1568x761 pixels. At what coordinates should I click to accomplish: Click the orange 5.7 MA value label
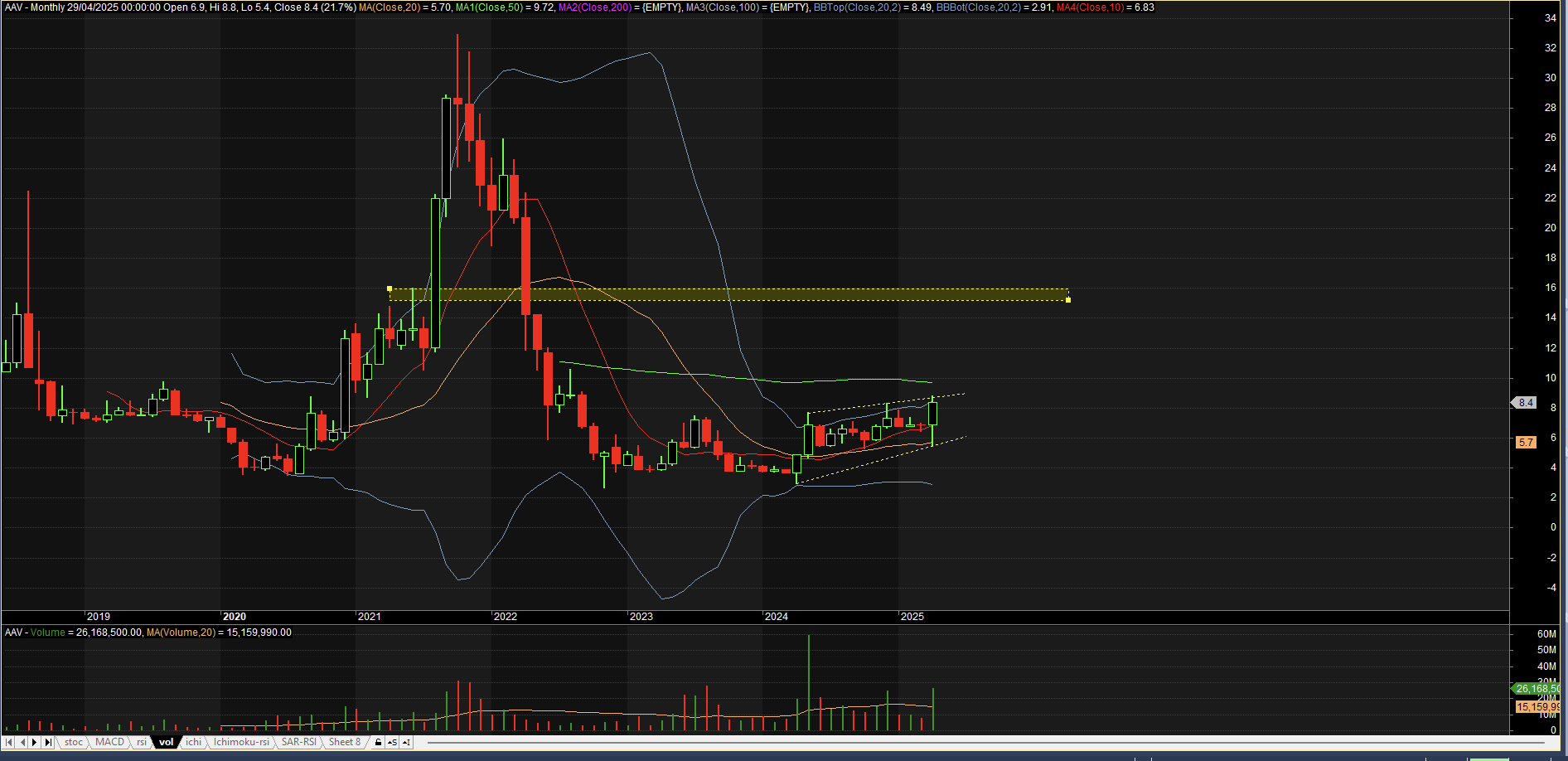[x=1526, y=443]
